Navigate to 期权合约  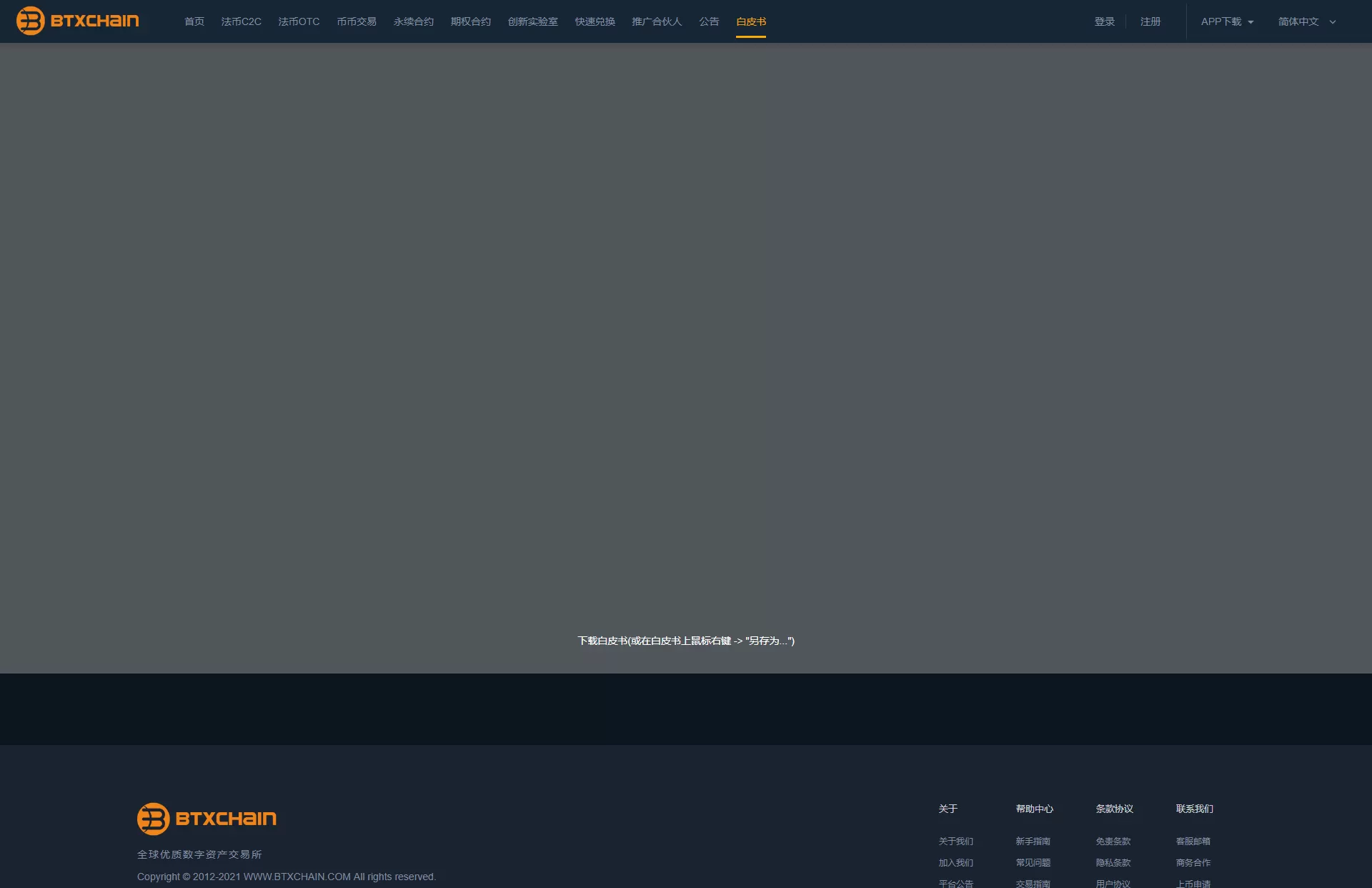(x=471, y=21)
